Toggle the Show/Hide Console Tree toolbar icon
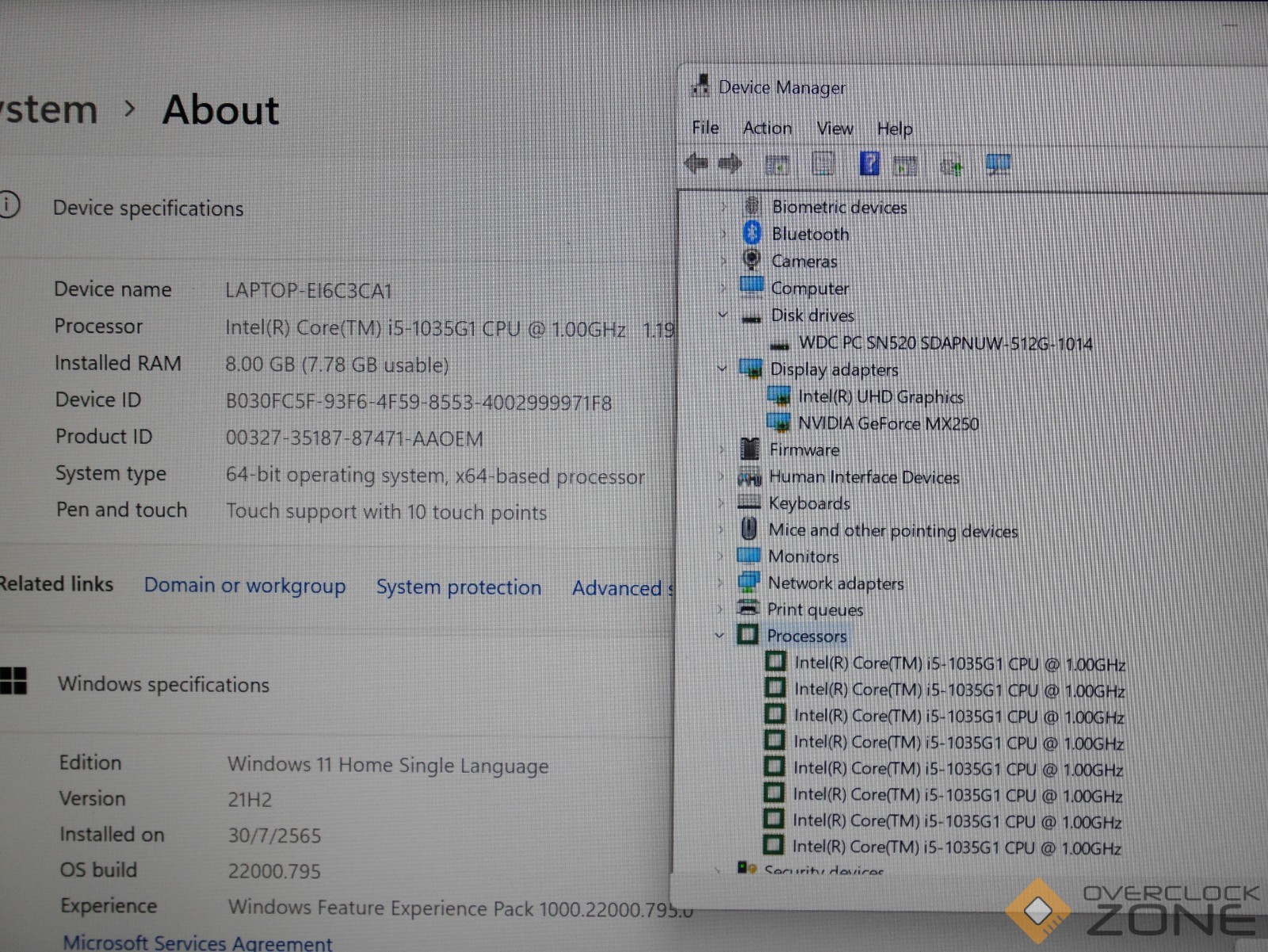Viewport: 1268px width, 952px height. coord(777,165)
